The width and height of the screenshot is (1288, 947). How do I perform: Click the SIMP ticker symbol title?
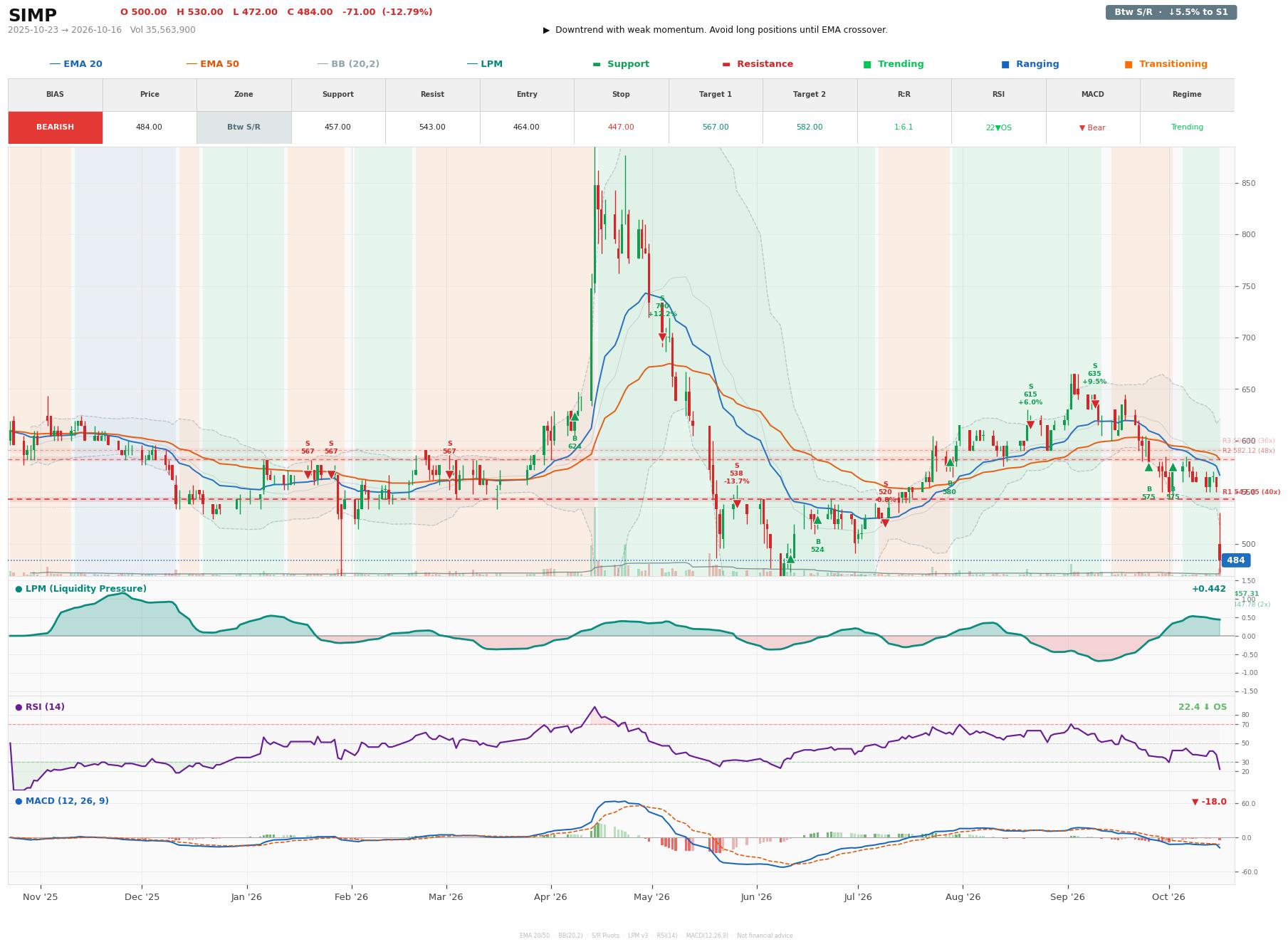coord(33,15)
